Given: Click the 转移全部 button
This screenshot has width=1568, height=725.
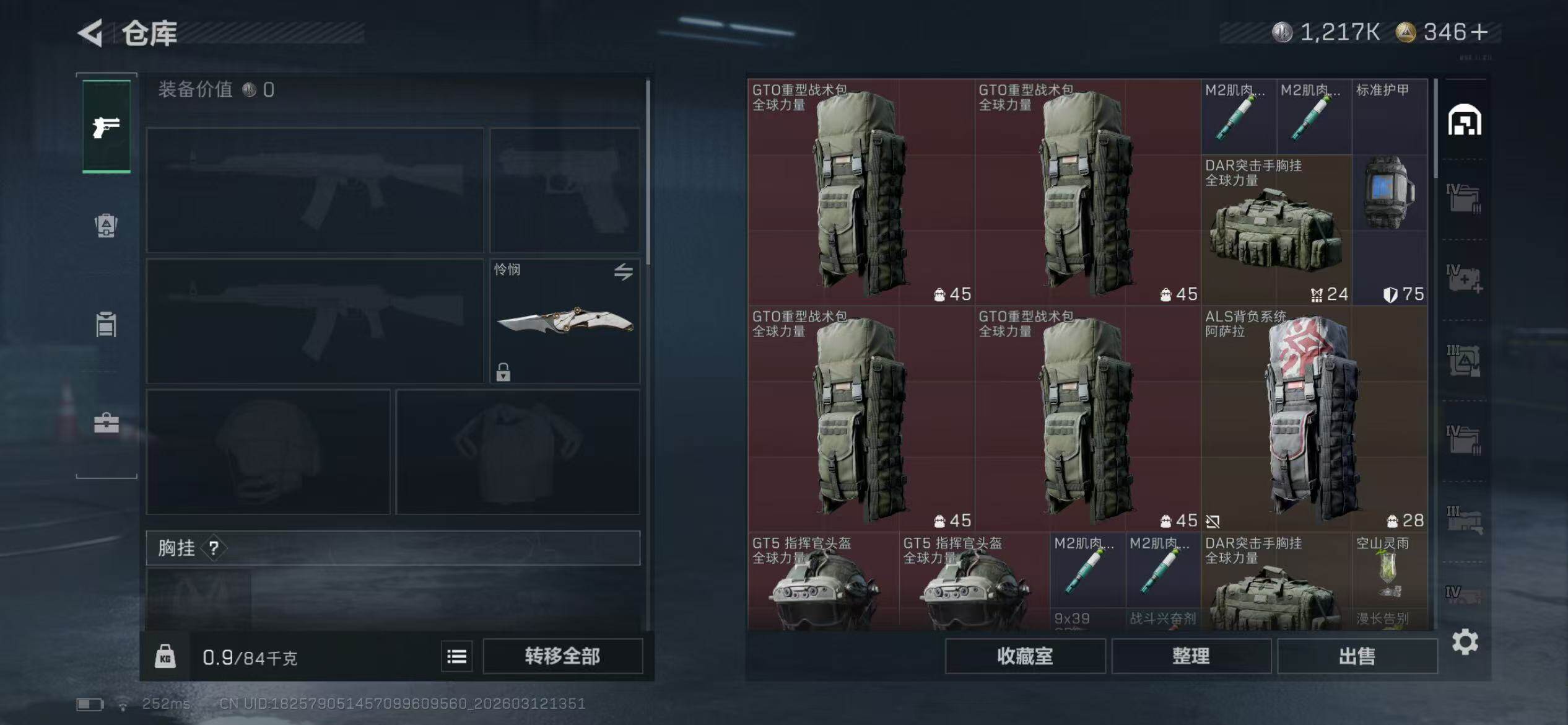Looking at the screenshot, I should point(562,656).
